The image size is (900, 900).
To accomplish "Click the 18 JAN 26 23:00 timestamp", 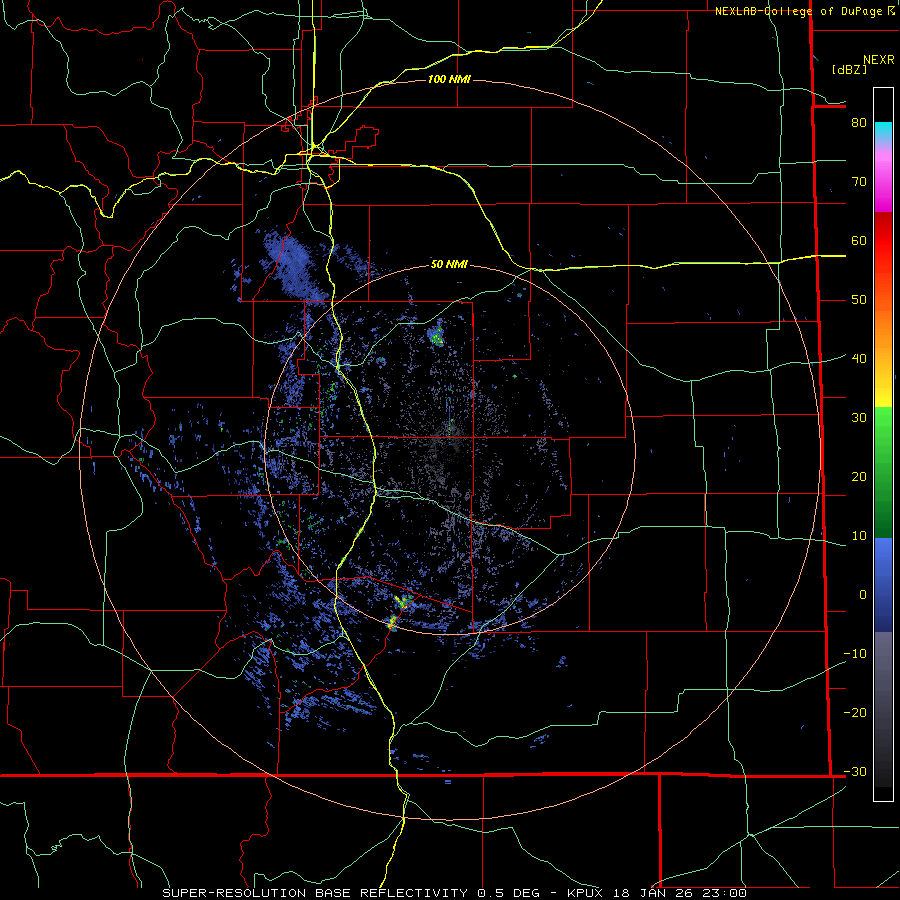I will point(680,893).
